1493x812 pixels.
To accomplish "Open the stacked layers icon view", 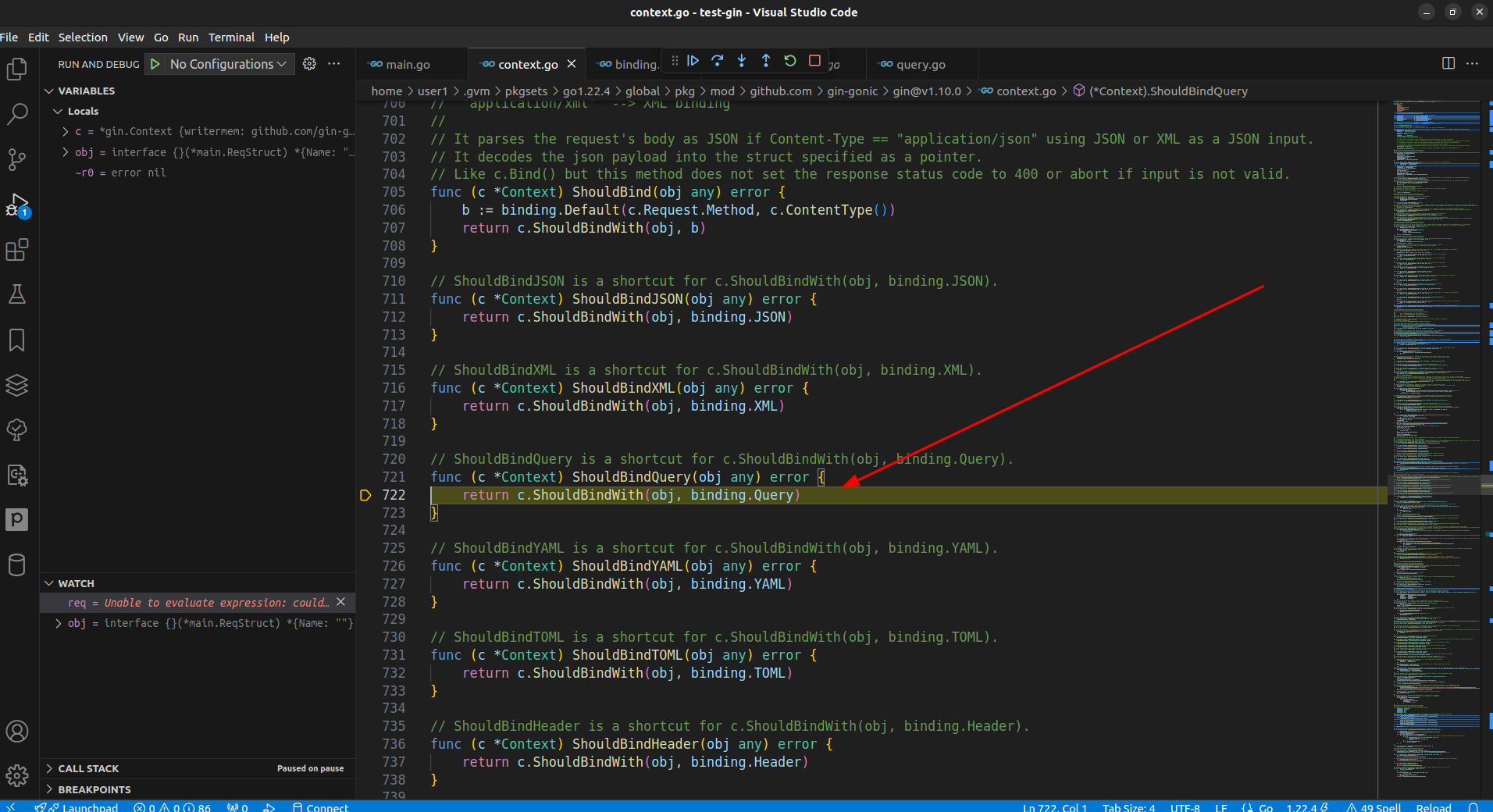I will [17, 385].
